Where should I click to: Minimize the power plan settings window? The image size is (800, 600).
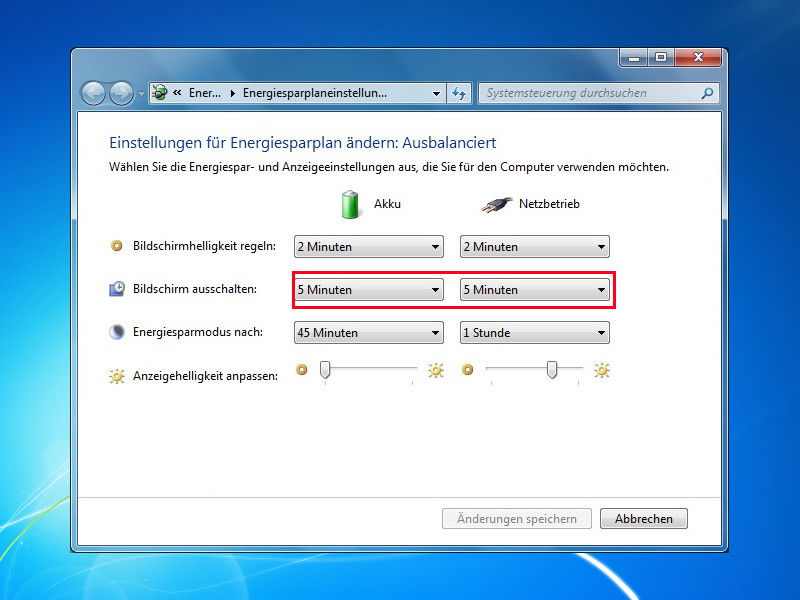[x=634, y=58]
